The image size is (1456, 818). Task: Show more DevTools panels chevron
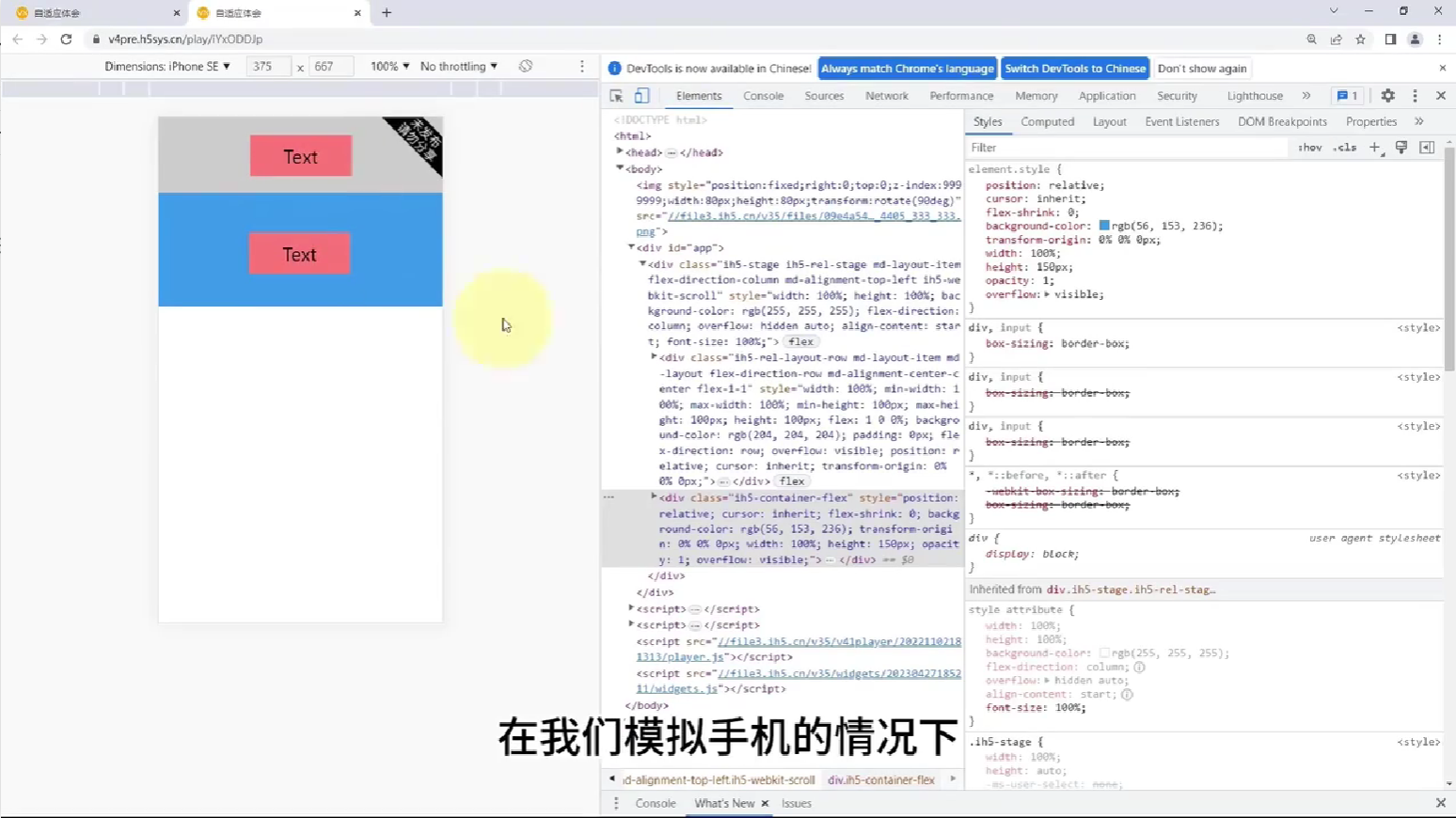pos(1306,96)
